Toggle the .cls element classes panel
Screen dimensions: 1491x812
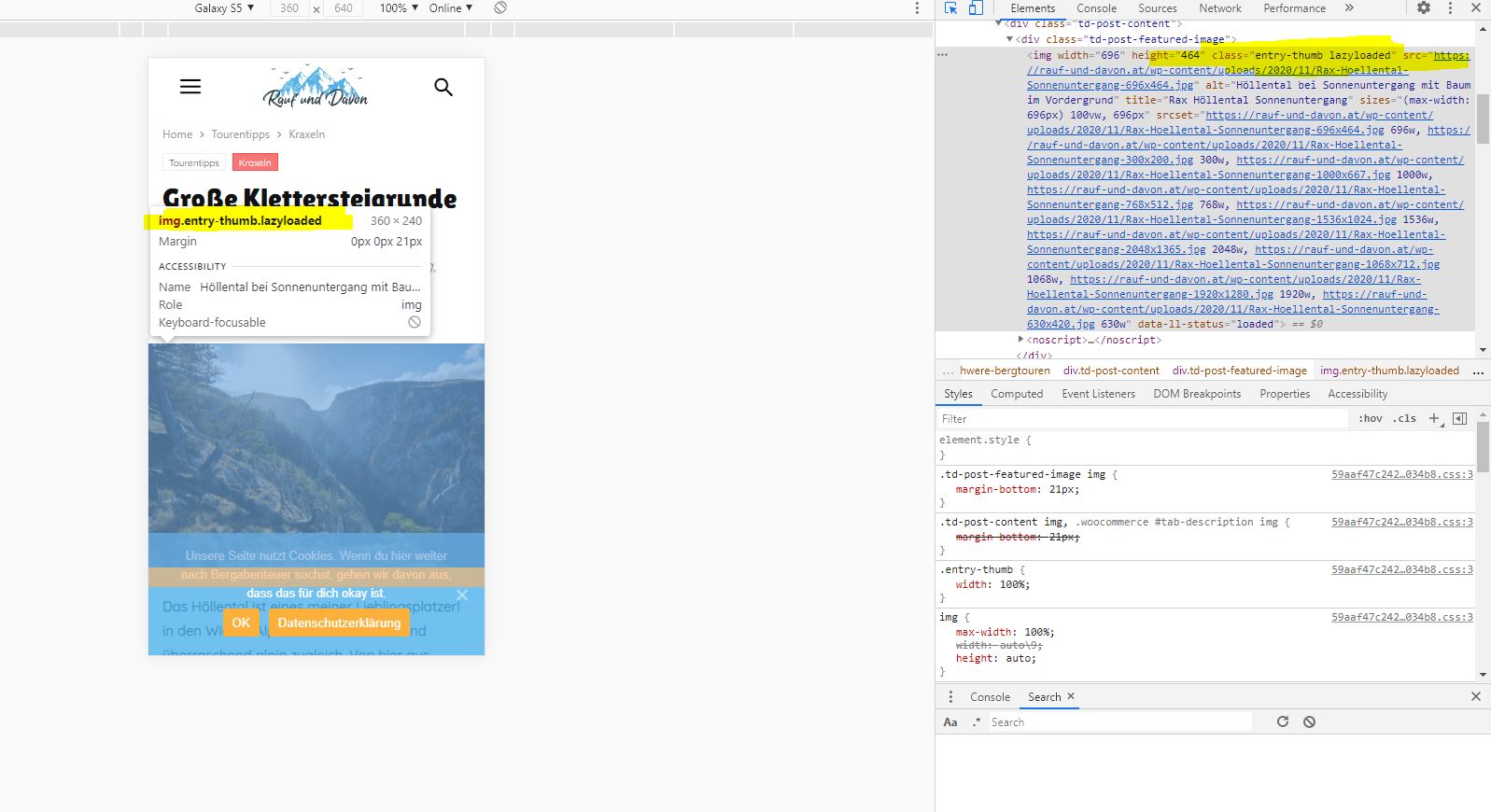pyautogui.click(x=1405, y=418)
